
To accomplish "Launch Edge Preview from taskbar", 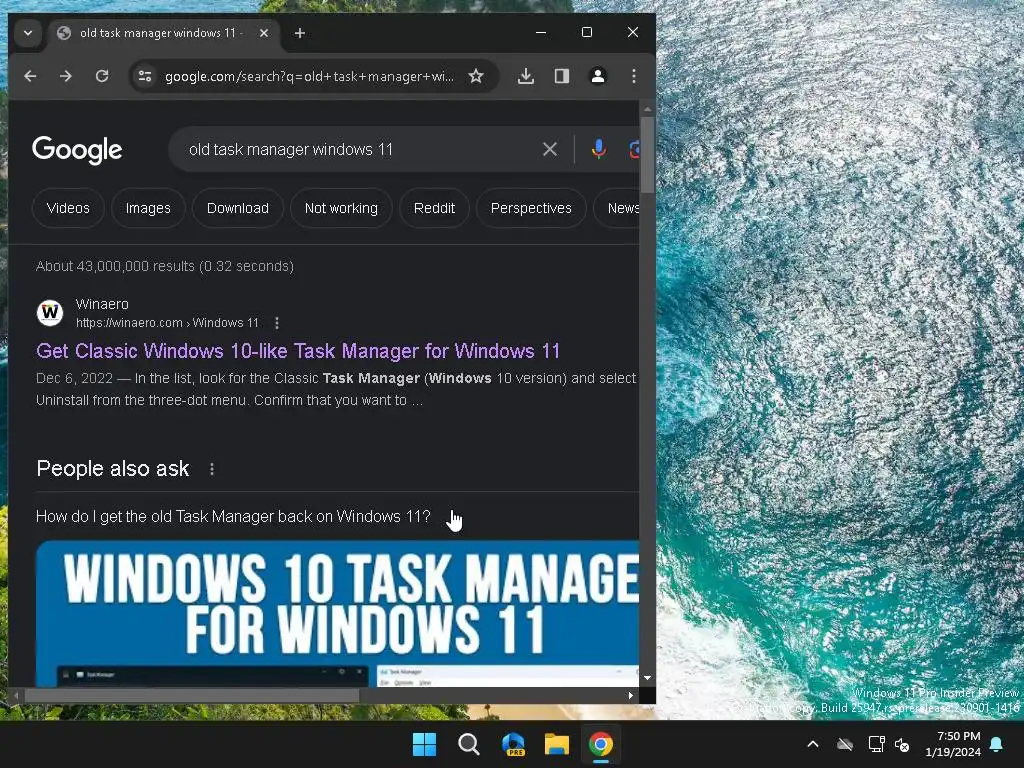I will point(513,744).
